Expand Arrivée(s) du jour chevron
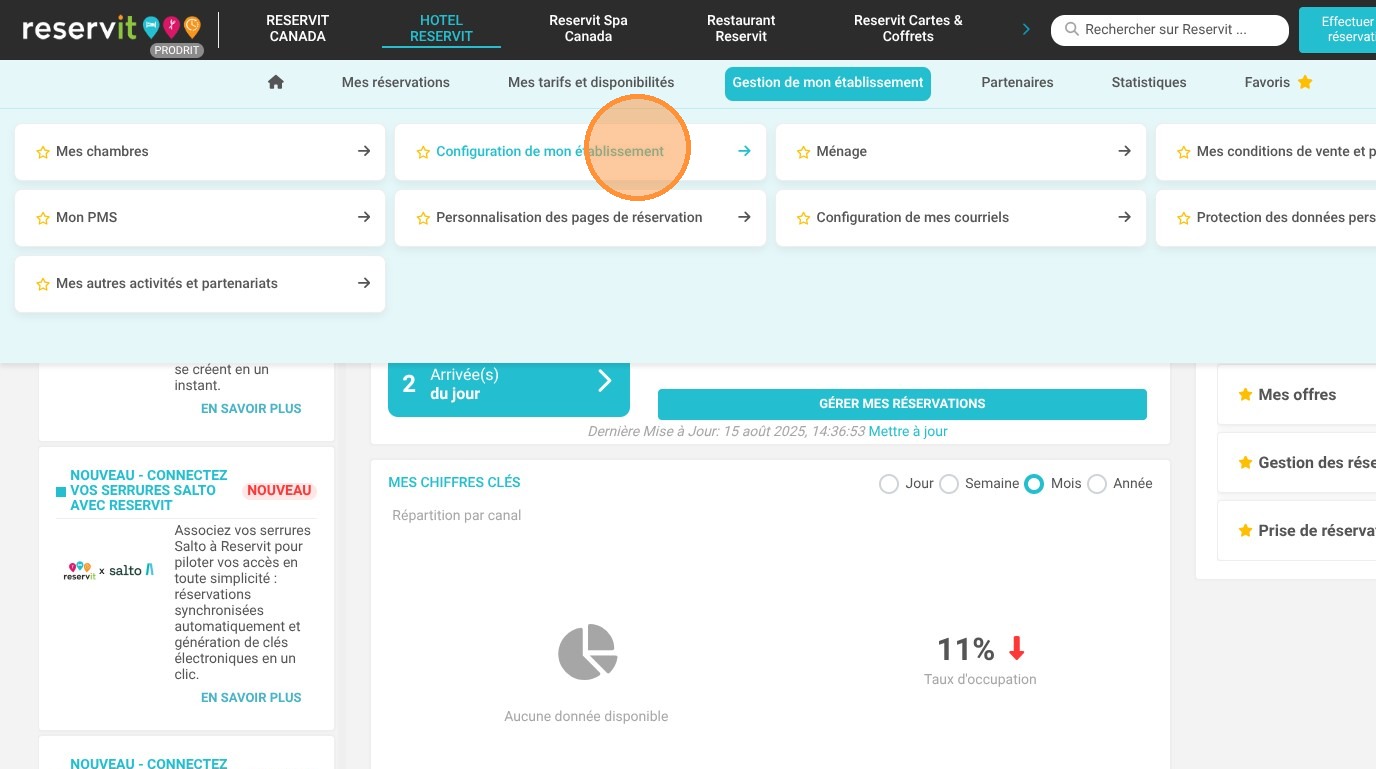The width and height of the screenshot is (1376, 769). [604, 381]
